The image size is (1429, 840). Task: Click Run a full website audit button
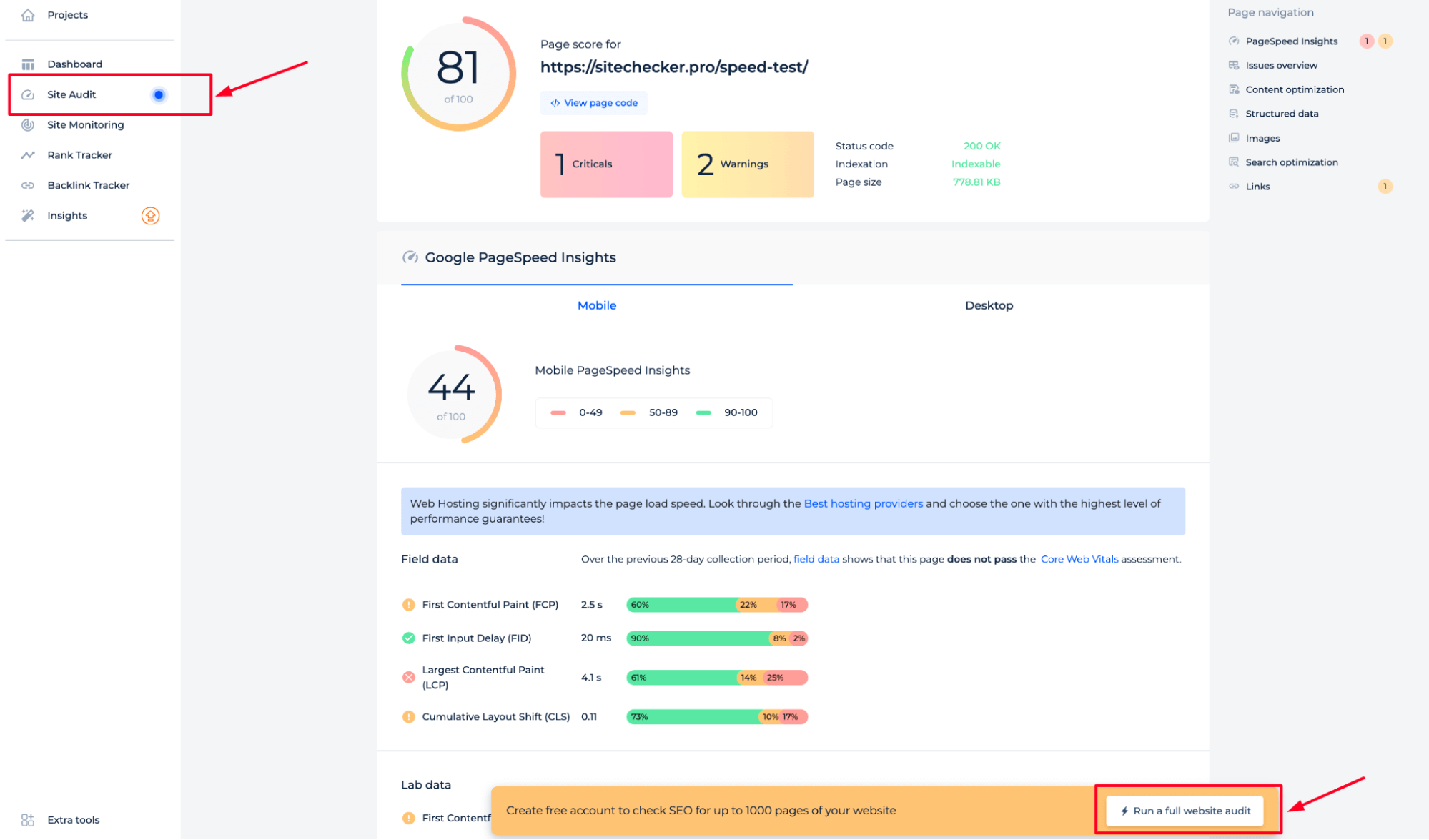click(1190, 810)
